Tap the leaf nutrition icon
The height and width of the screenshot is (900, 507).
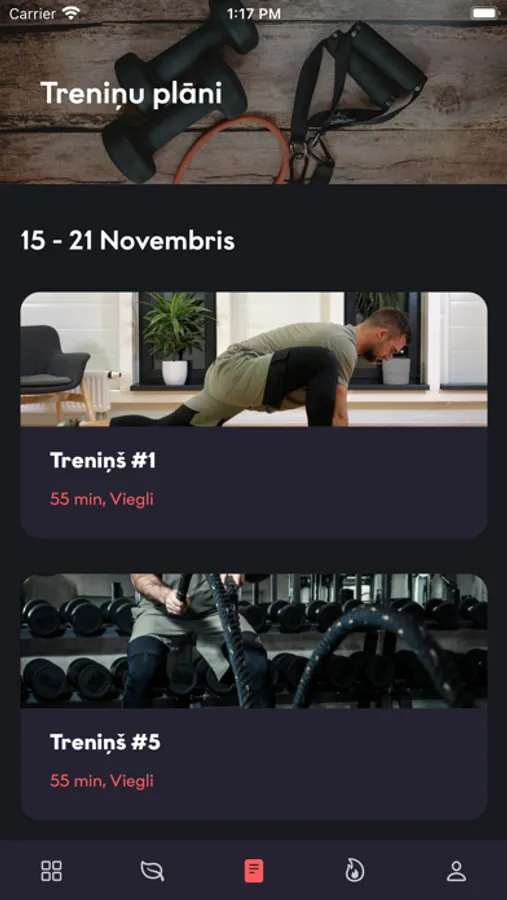152,871
